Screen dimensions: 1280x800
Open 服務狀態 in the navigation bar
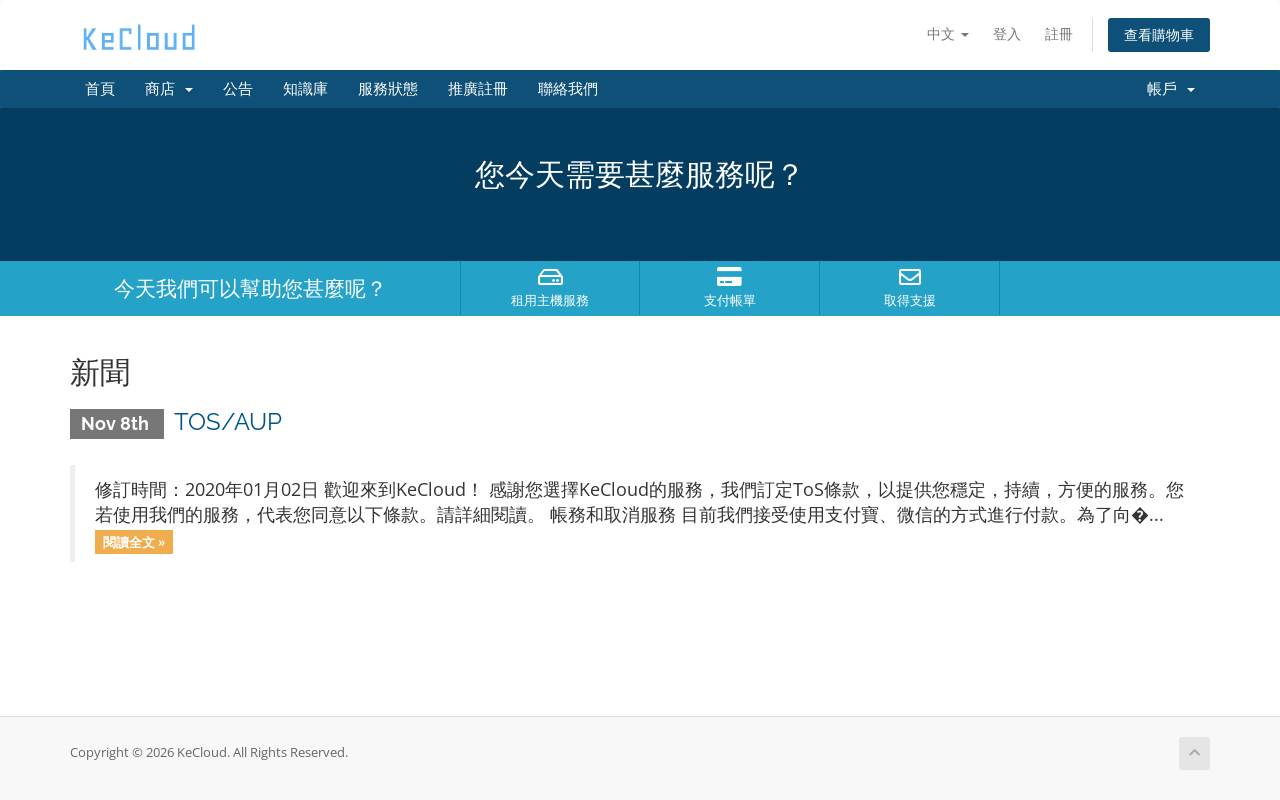click(388, 89)
